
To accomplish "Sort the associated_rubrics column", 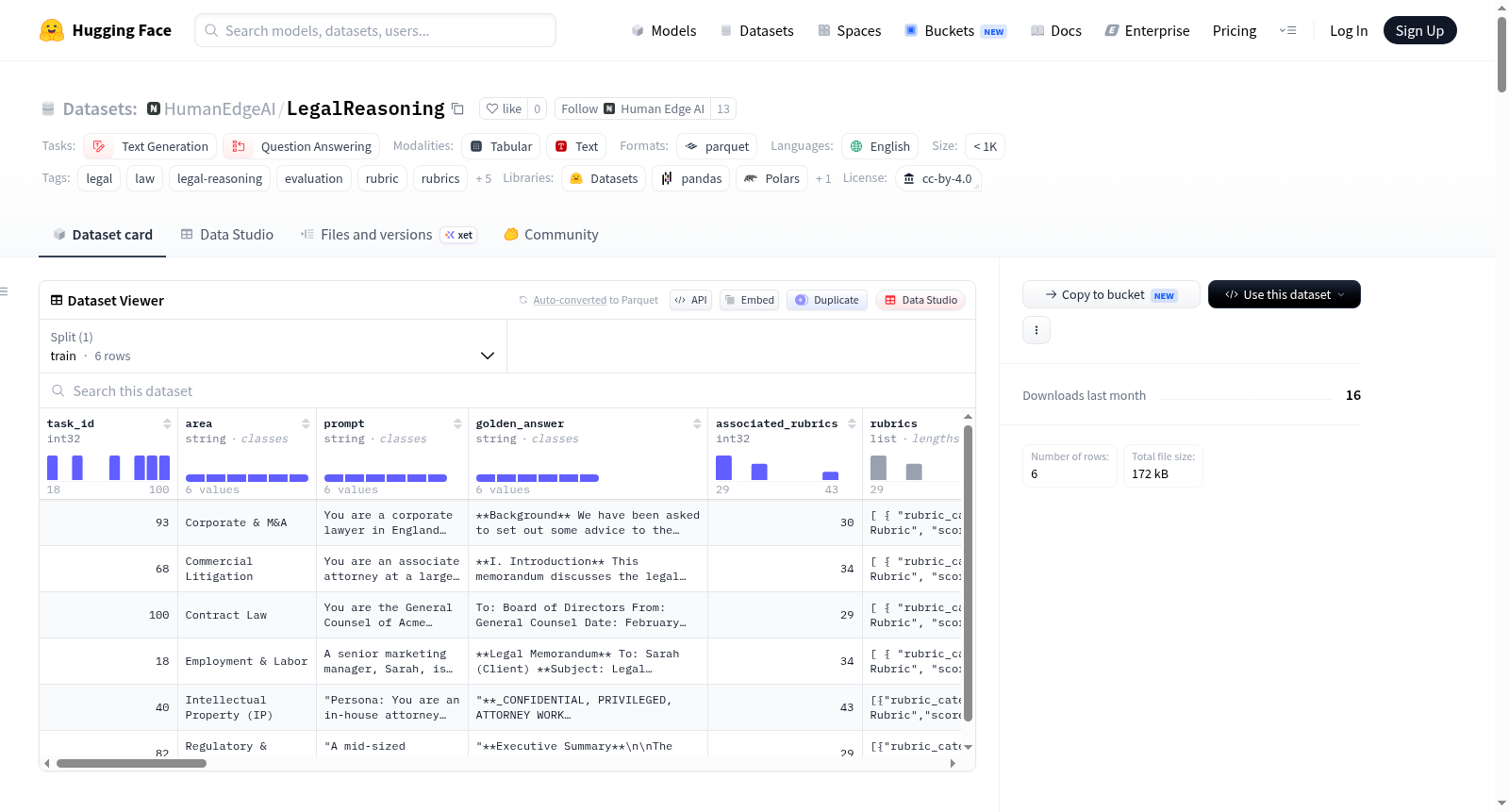I will pyautogui.click(x=852, y=423).
